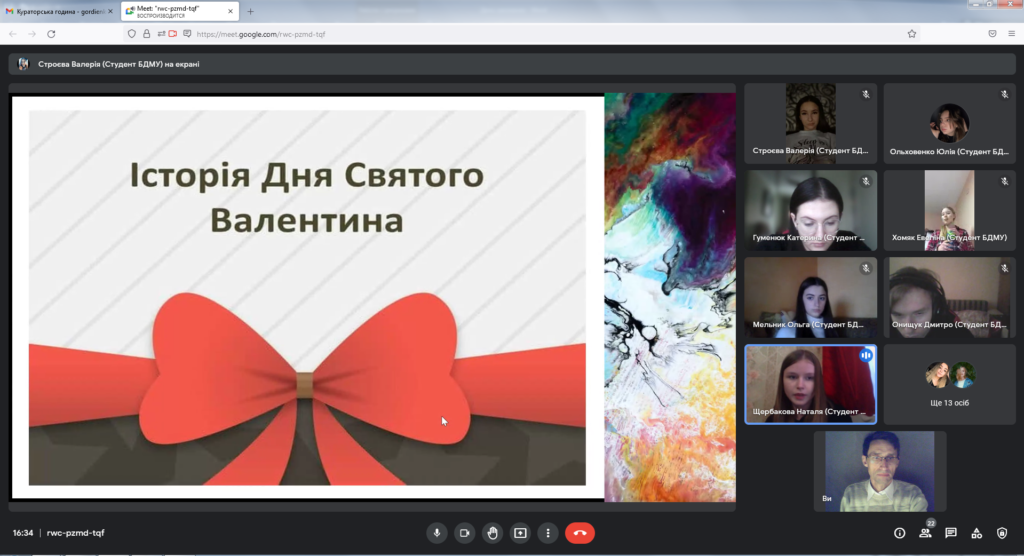Show the participants list panel
Viewport: 1024px width, 556px height.
click(925, 533)
